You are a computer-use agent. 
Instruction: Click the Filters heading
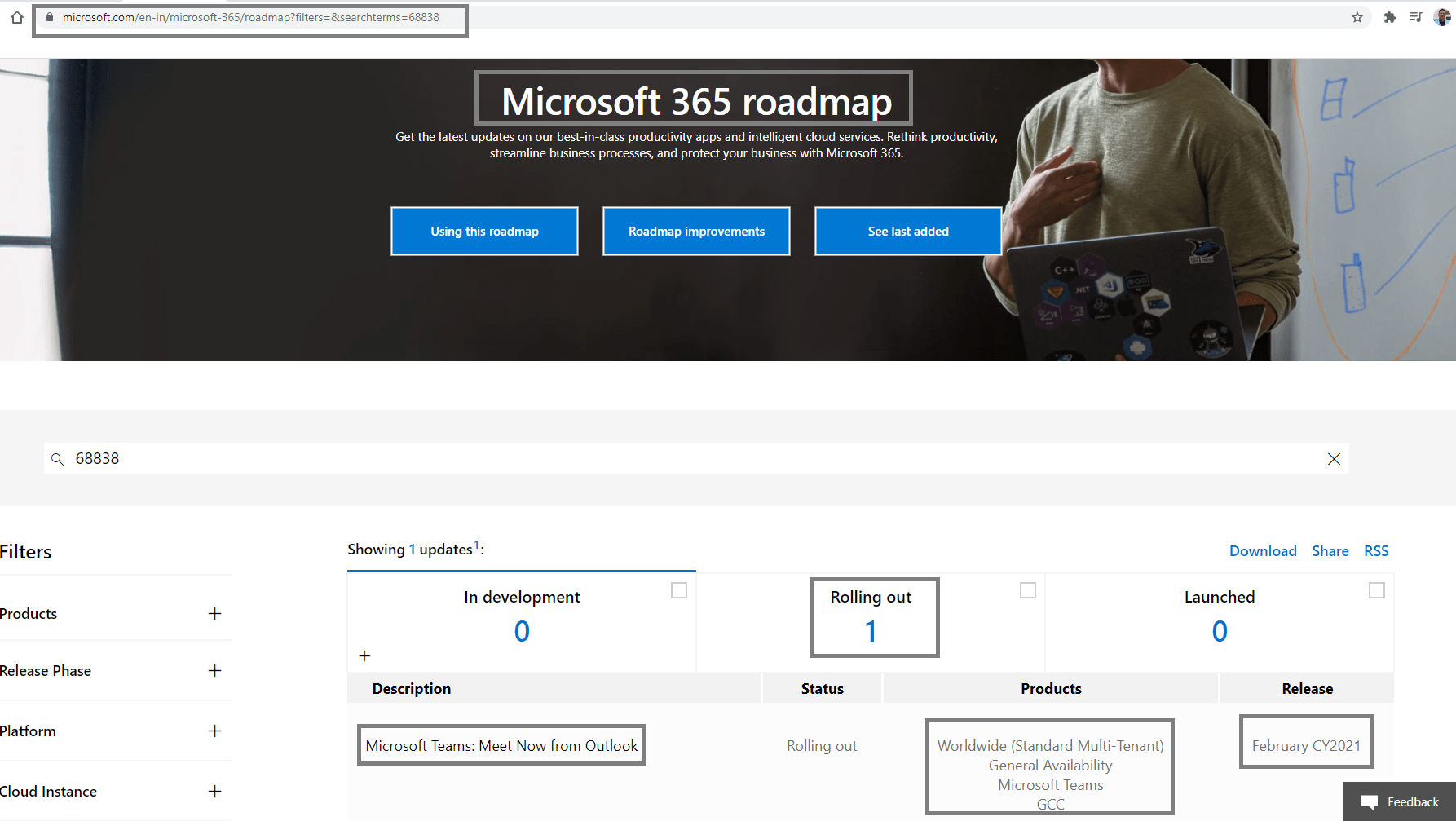(x=25, y=552)
